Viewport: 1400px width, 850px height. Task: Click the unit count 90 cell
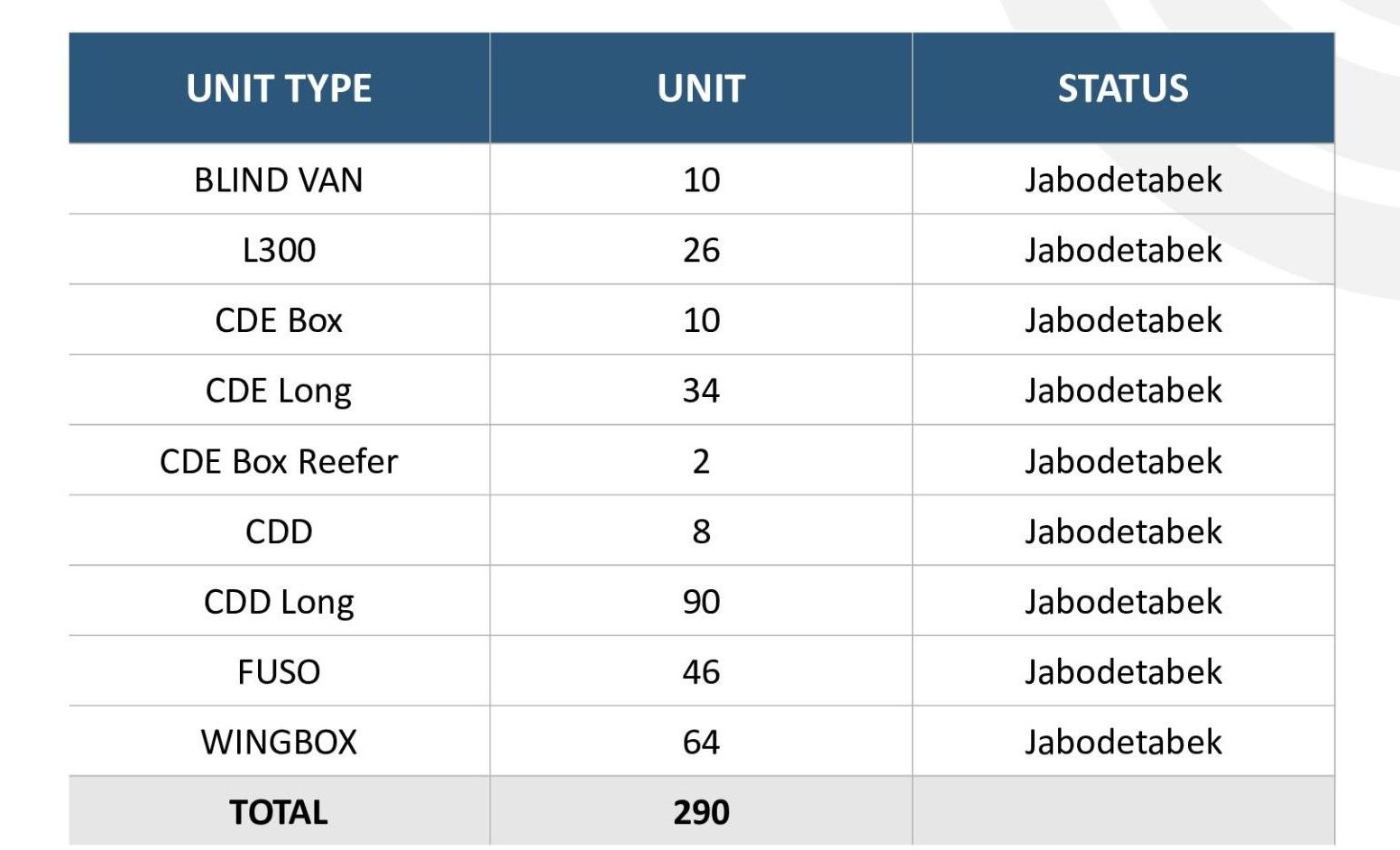coord(701,602)
